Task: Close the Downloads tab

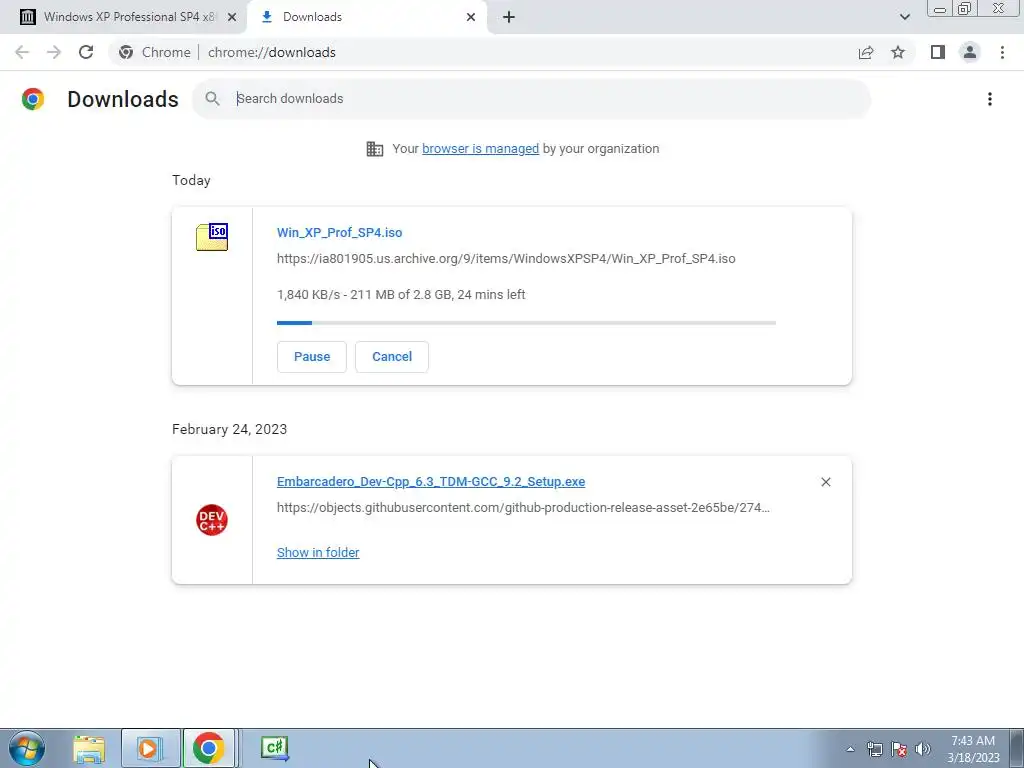Action: [x=471, y=17]
